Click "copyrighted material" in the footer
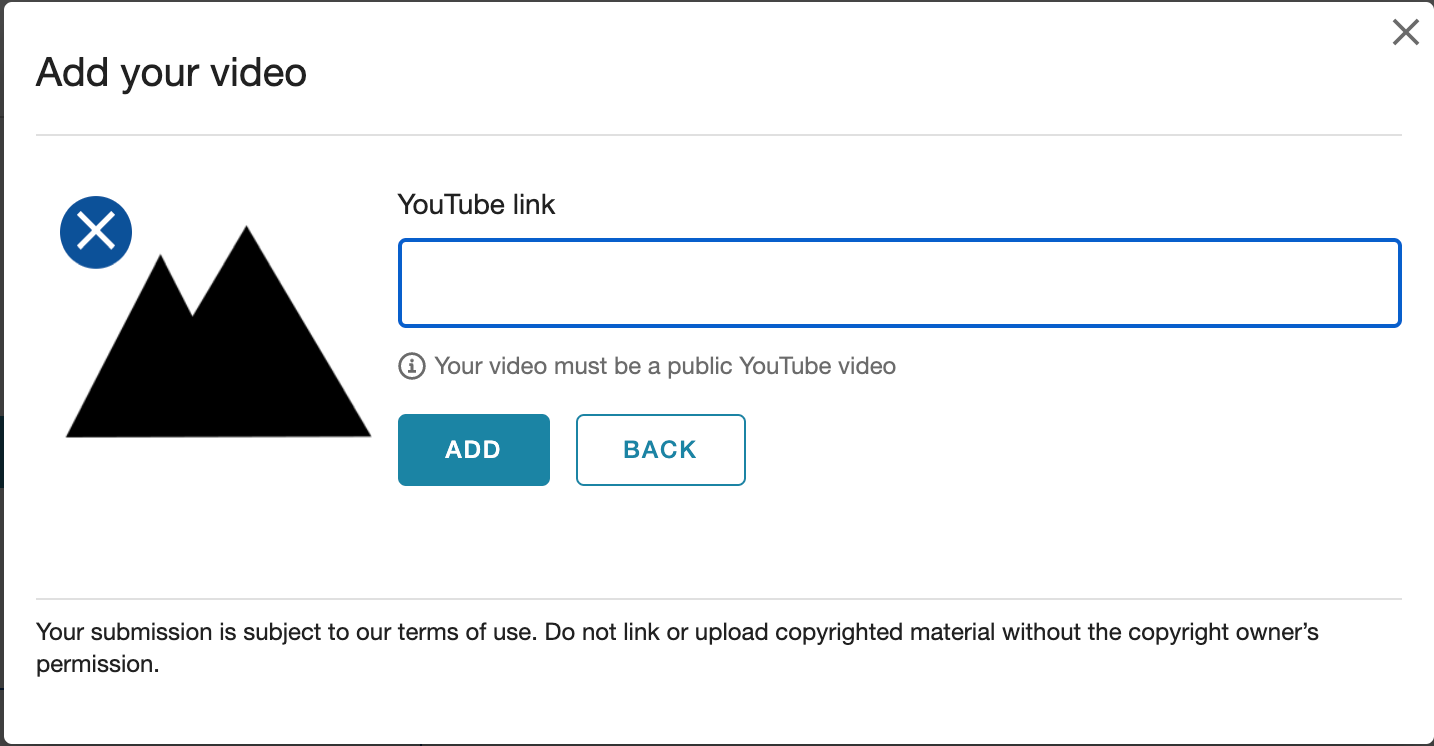The image size is (1434, 746). tap(885, 632)
